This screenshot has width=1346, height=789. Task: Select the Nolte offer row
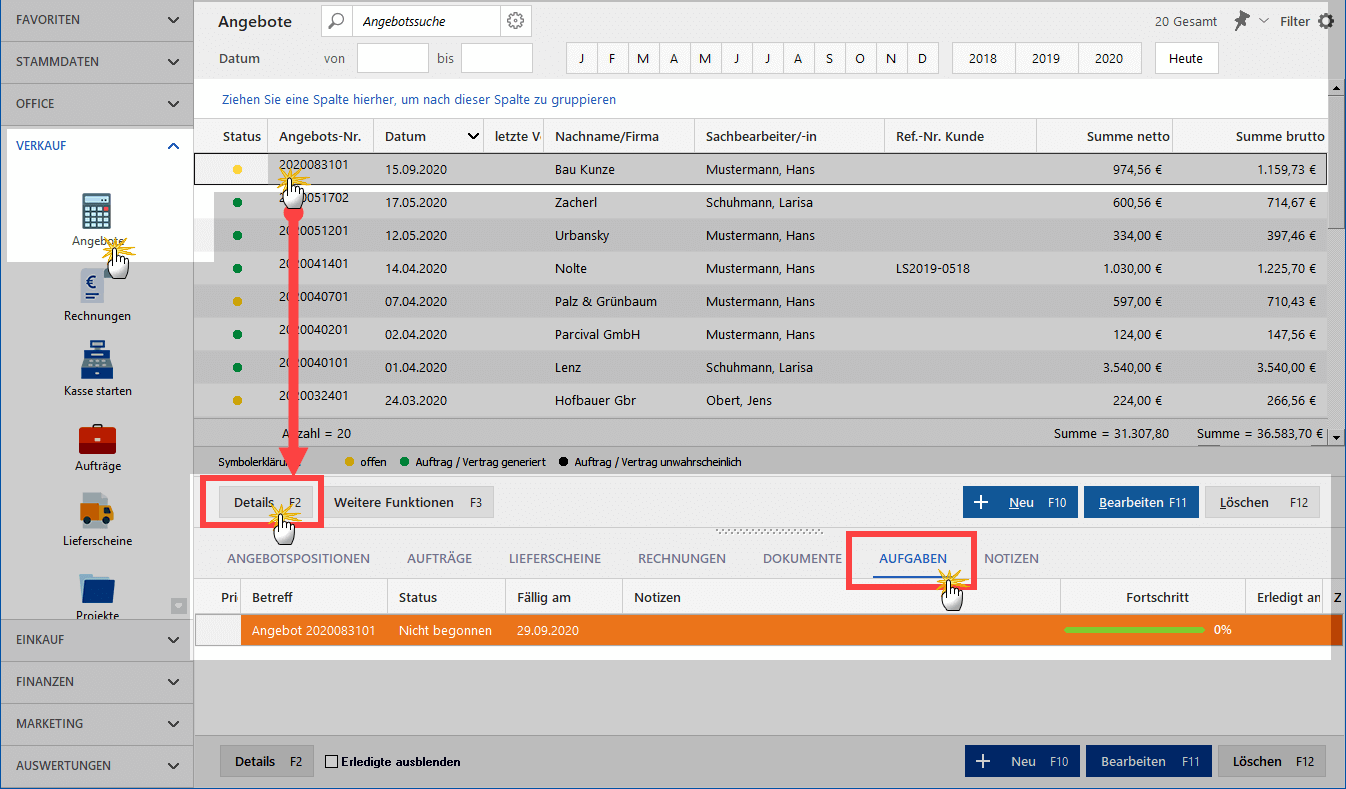(761, 269)
